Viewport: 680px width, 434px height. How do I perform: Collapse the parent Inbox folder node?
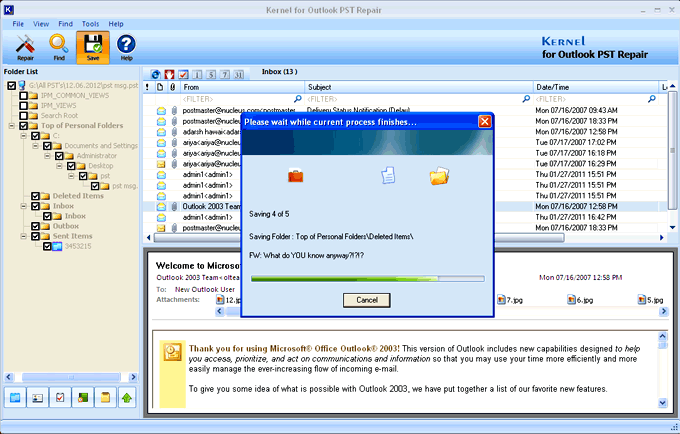point(24,206)
